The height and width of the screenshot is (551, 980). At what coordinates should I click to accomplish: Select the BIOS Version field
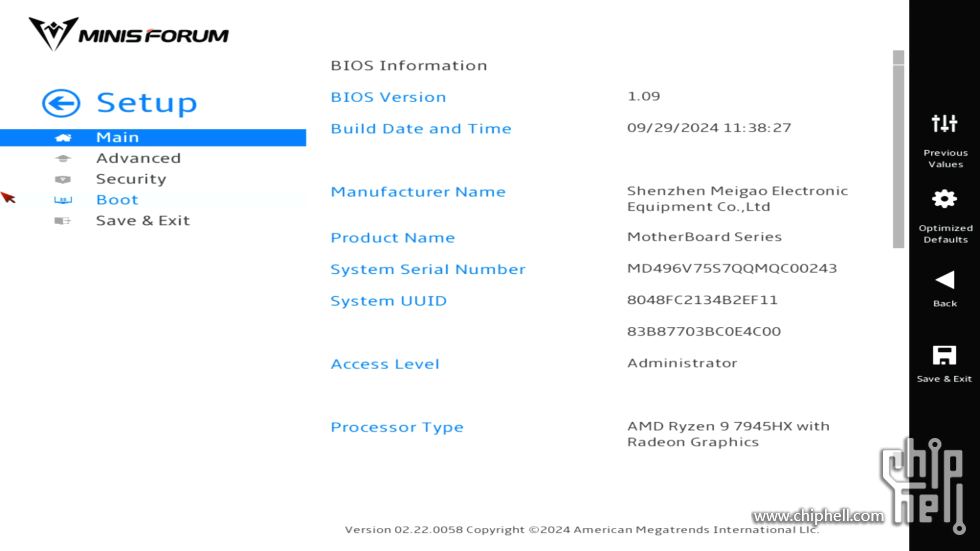tap(388, 97)
